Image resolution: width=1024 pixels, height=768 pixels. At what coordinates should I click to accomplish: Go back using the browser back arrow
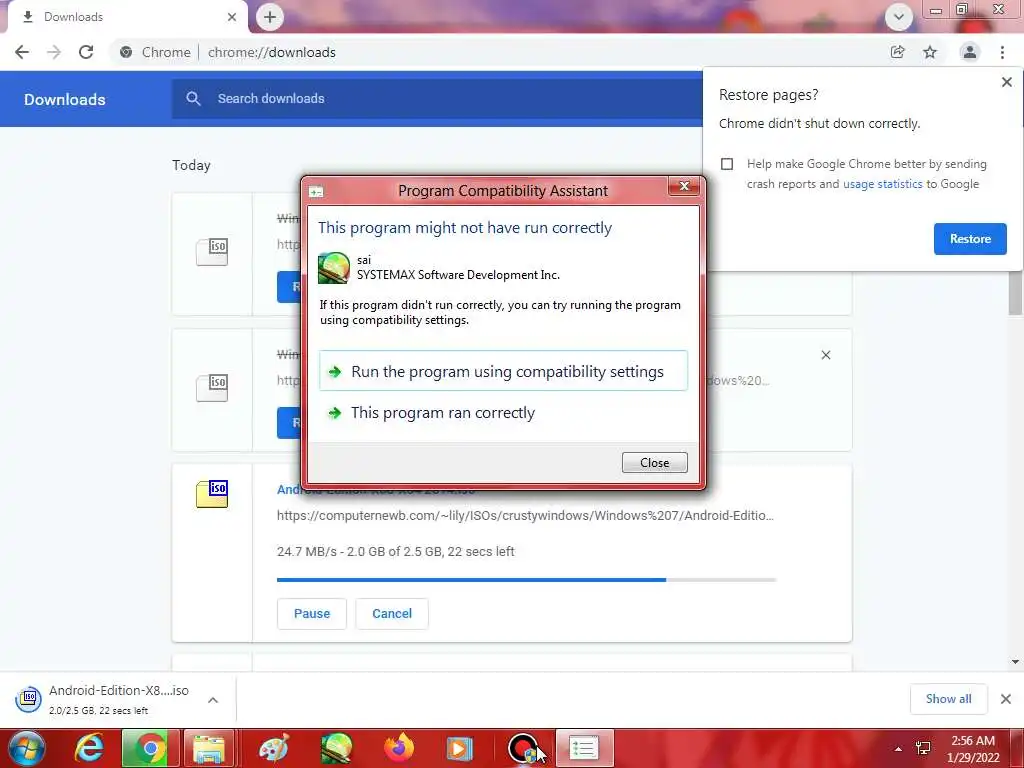[22, 52]
